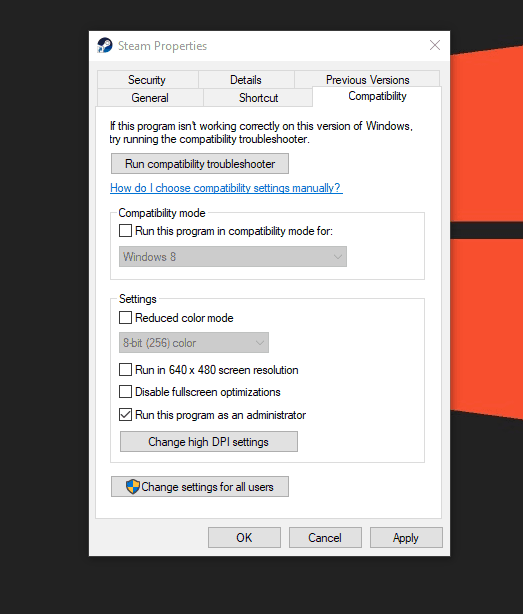This screenshot has height=614, width=523.
Task: Open the Windows 8 compatibility dropdown
Action: point(233,257)
